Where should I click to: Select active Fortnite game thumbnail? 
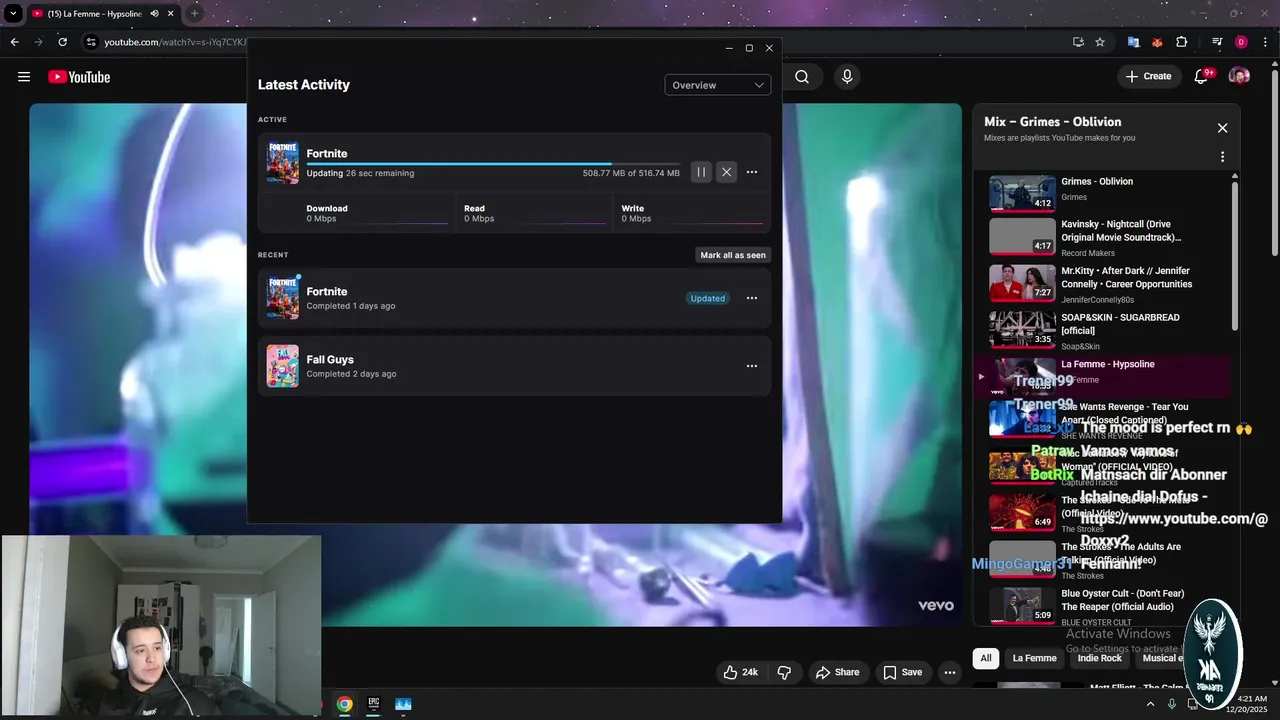[282, 163]
